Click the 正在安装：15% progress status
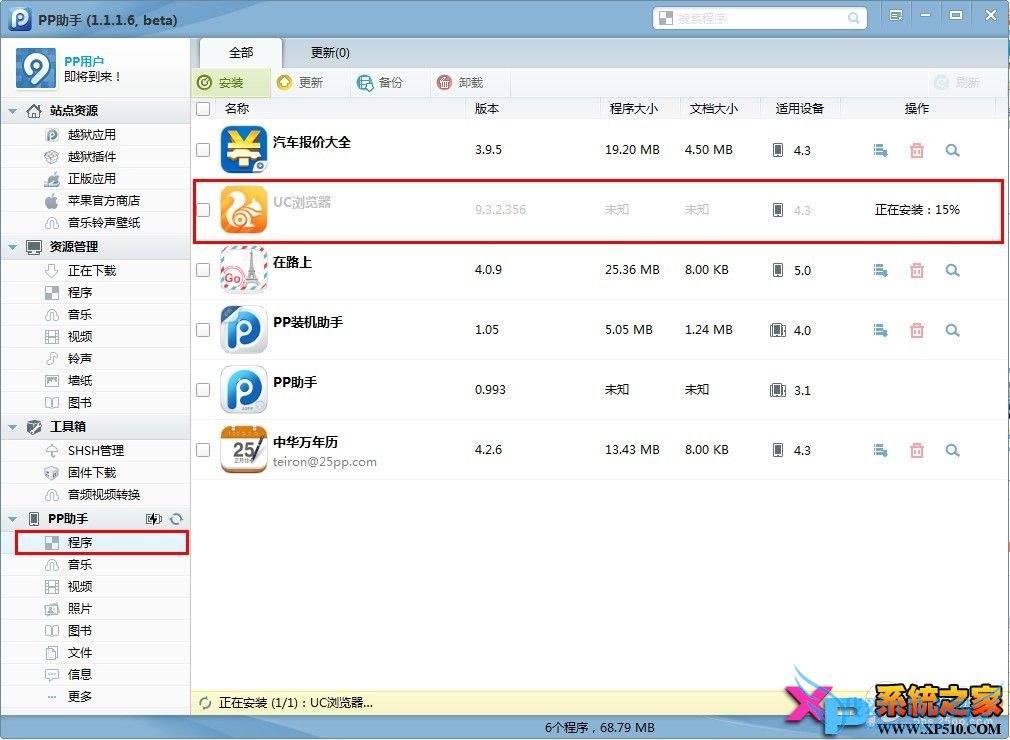This screenshot has width=1010, height=740. [917, 210]
